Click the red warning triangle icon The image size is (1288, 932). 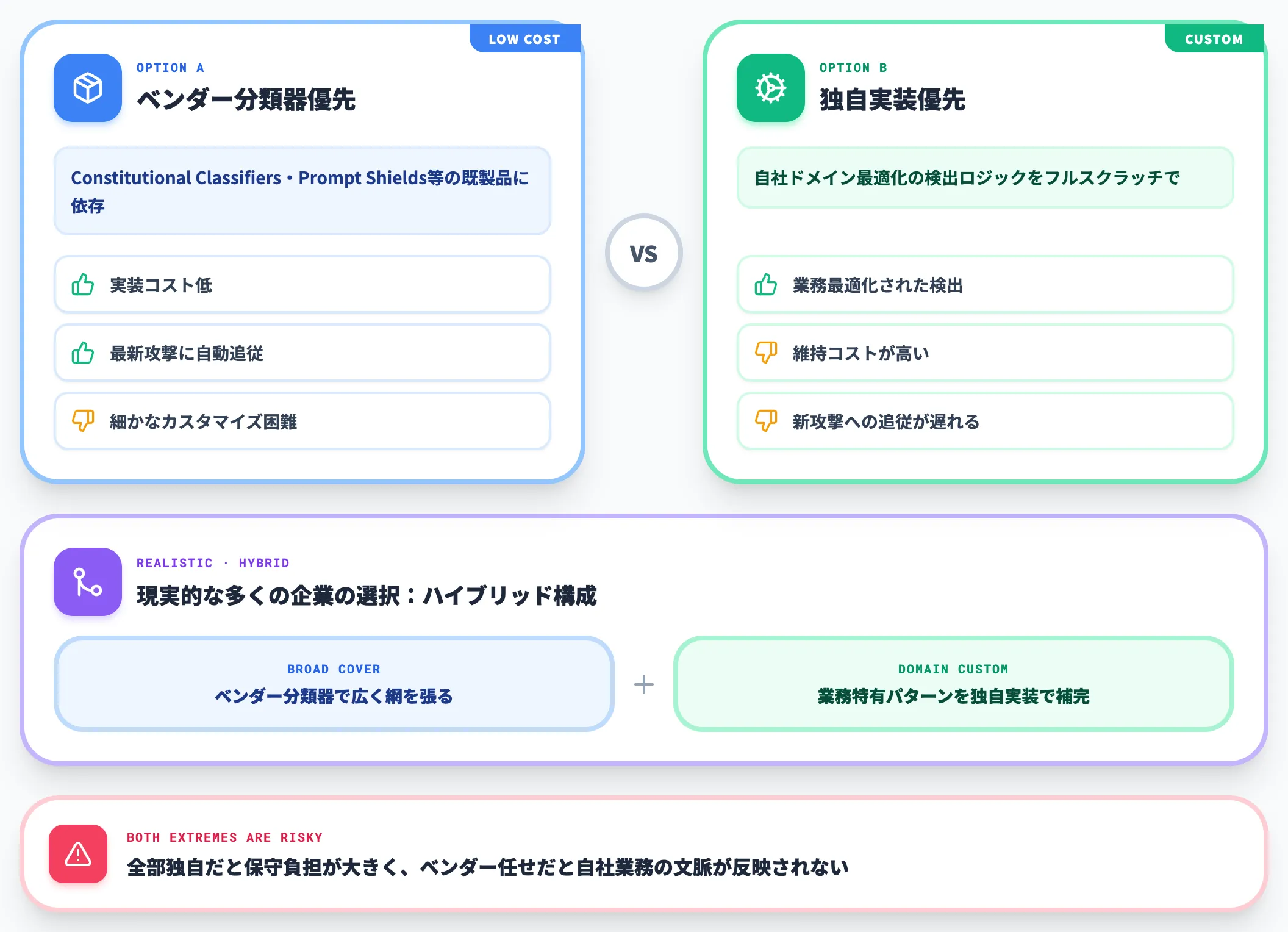(78, 854)
